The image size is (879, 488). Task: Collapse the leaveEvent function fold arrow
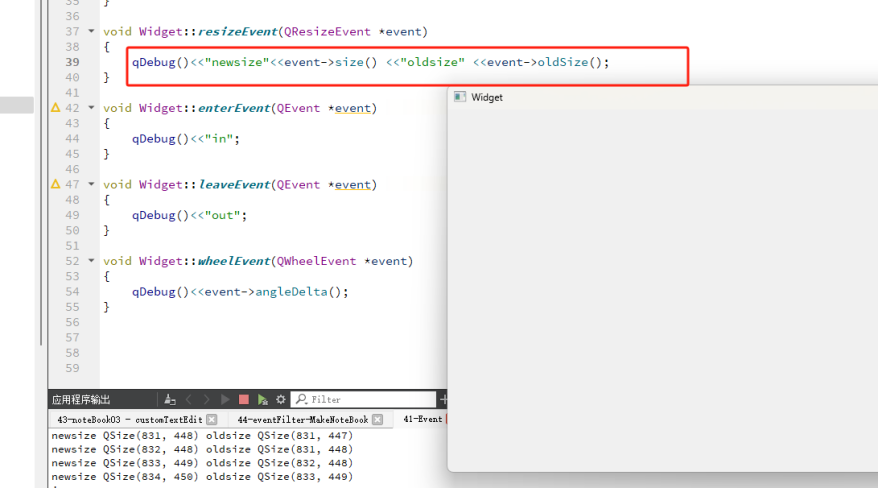(91, 184)
